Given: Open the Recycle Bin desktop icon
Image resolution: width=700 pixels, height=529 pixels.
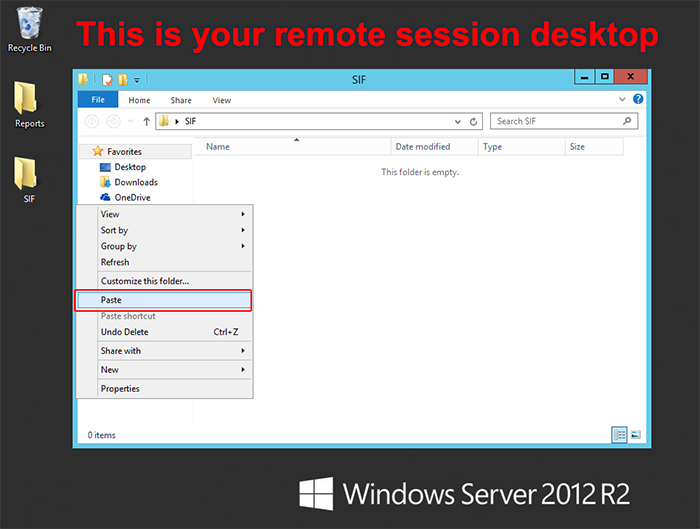Looking at the screenshot, I should tap(30, 24).
